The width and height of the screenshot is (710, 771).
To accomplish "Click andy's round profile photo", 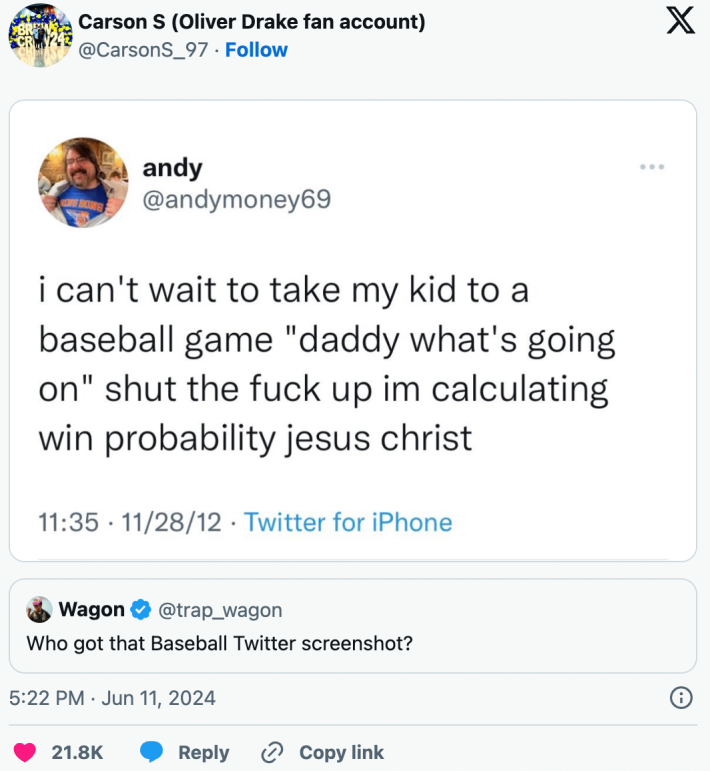I will pyautogui.click(x=83, y=183).
